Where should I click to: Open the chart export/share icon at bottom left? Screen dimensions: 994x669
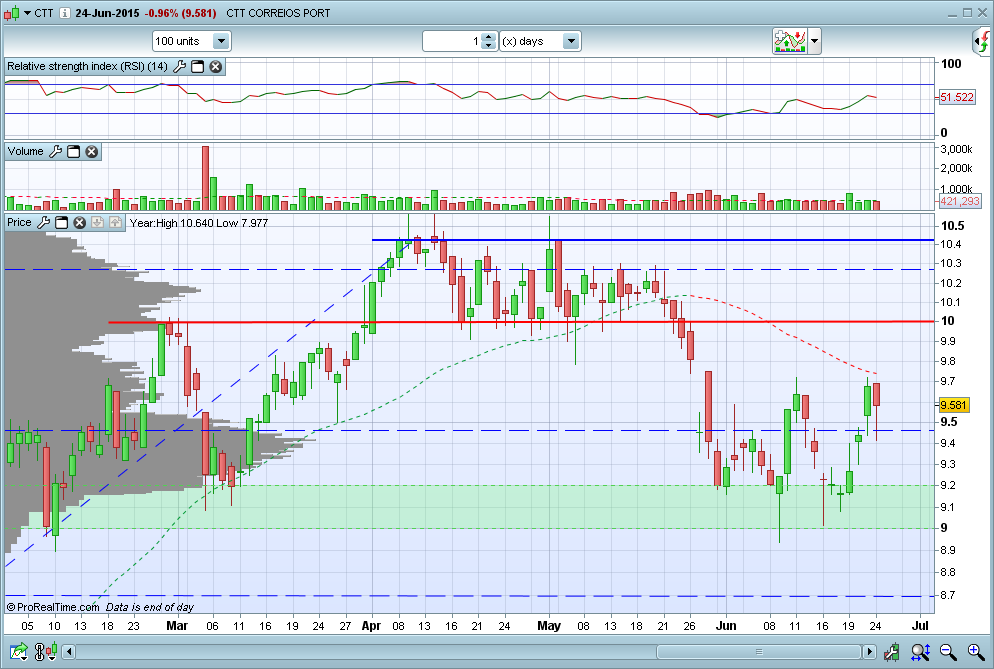[x=18, y=651]
